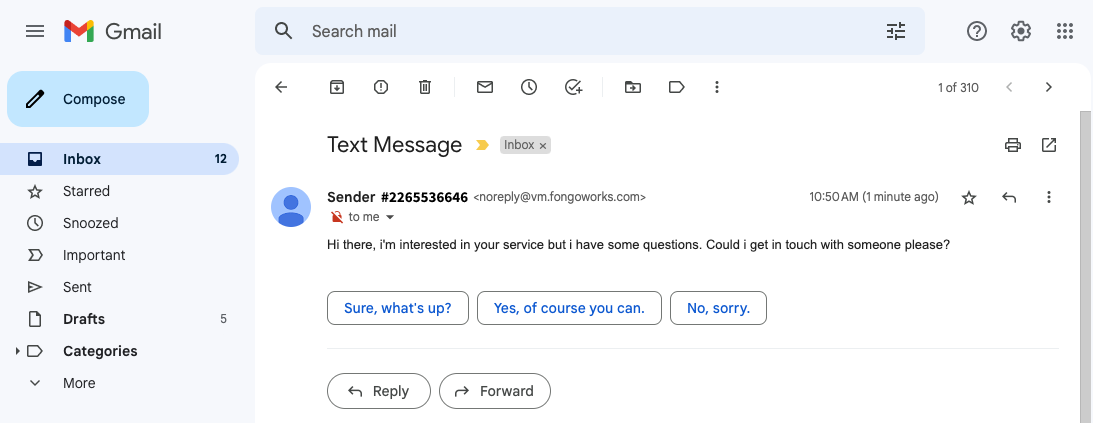Viewport: 1093px width, 423px height.
Task: Delete the Text Message email
Action: 425,87
